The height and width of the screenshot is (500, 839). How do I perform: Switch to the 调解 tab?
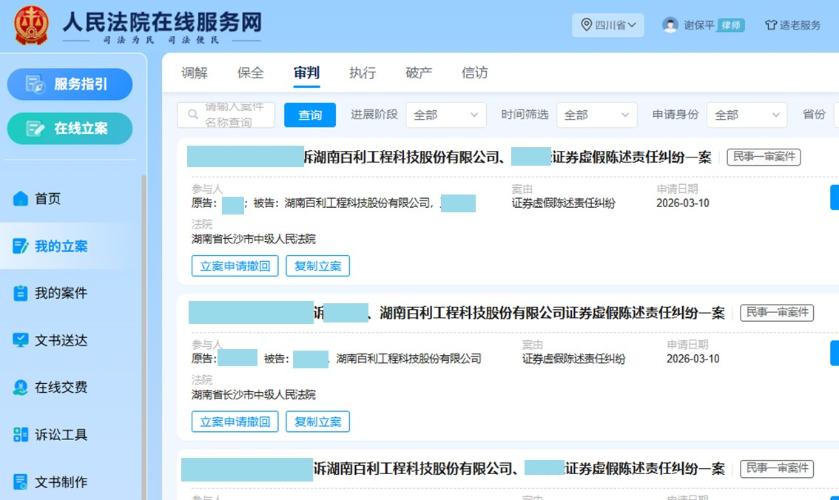[x=194, y=73]
